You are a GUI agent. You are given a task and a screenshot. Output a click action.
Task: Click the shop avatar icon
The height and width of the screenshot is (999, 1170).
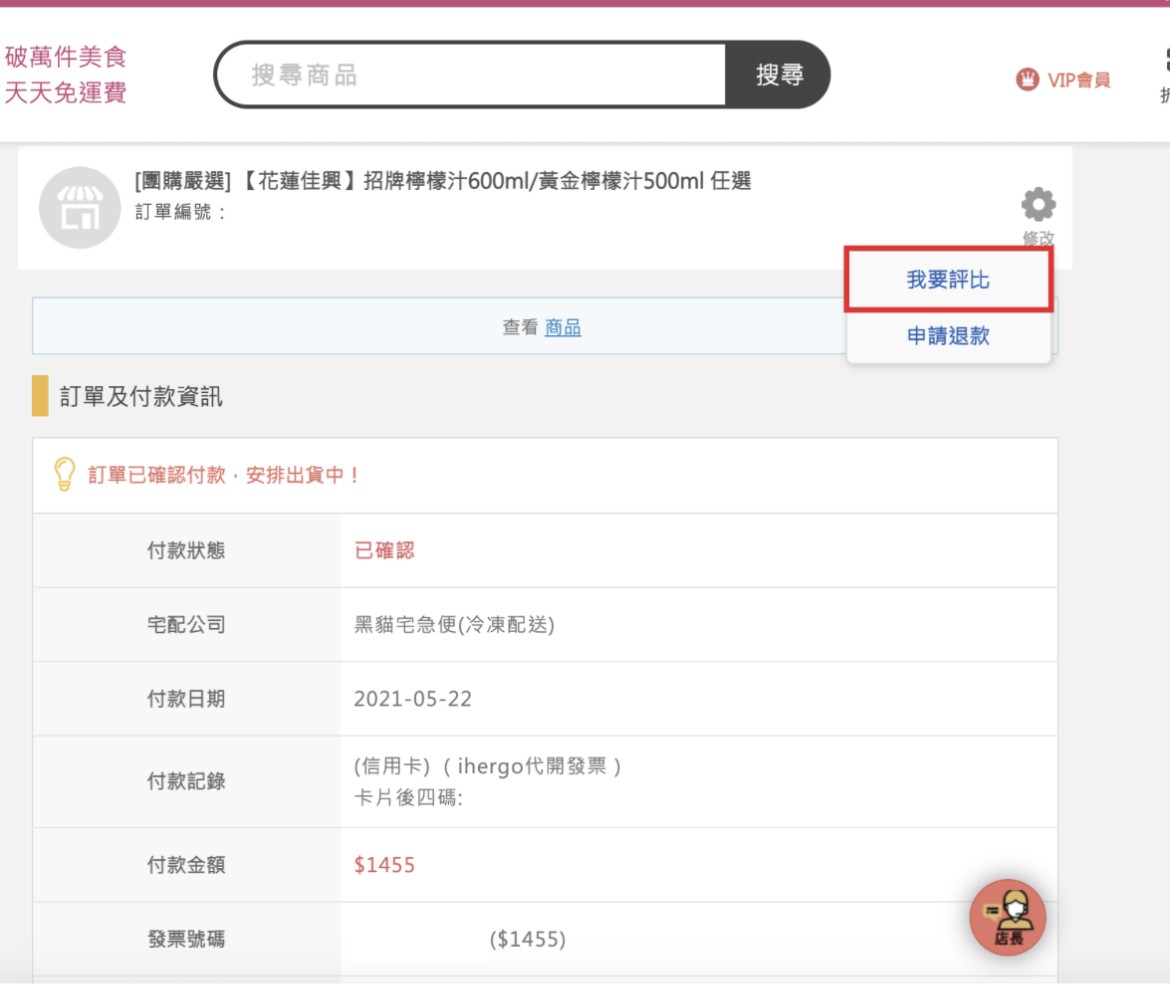pyautogui.click(x=80, y=207)
